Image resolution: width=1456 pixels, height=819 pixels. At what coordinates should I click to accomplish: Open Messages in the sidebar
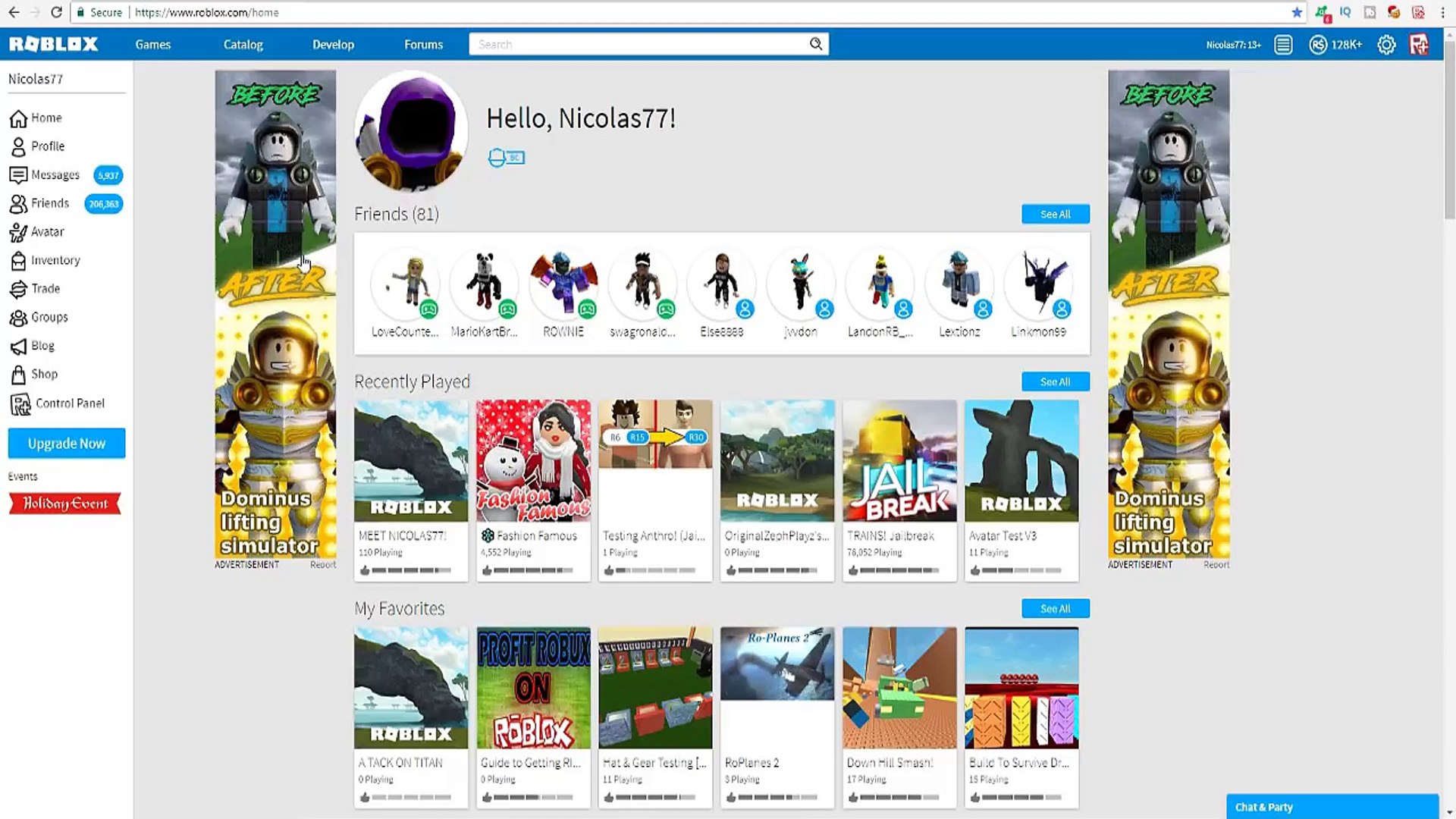55,175
